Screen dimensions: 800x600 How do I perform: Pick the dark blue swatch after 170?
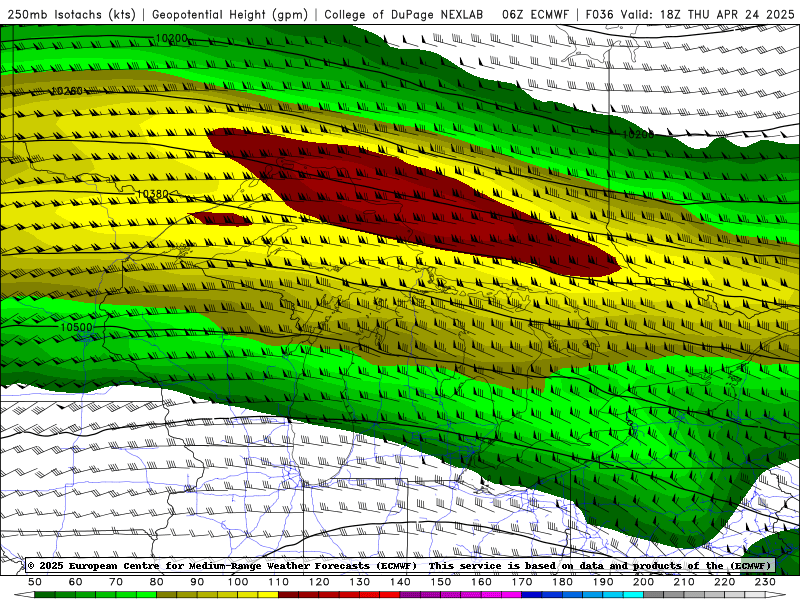pos(532,595)
